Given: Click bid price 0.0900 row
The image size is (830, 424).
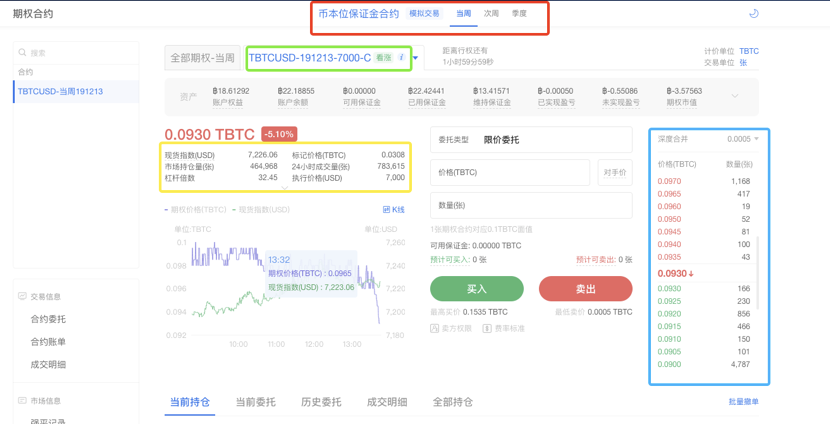Looking at the screenshot, I should [x=704, y=364].
